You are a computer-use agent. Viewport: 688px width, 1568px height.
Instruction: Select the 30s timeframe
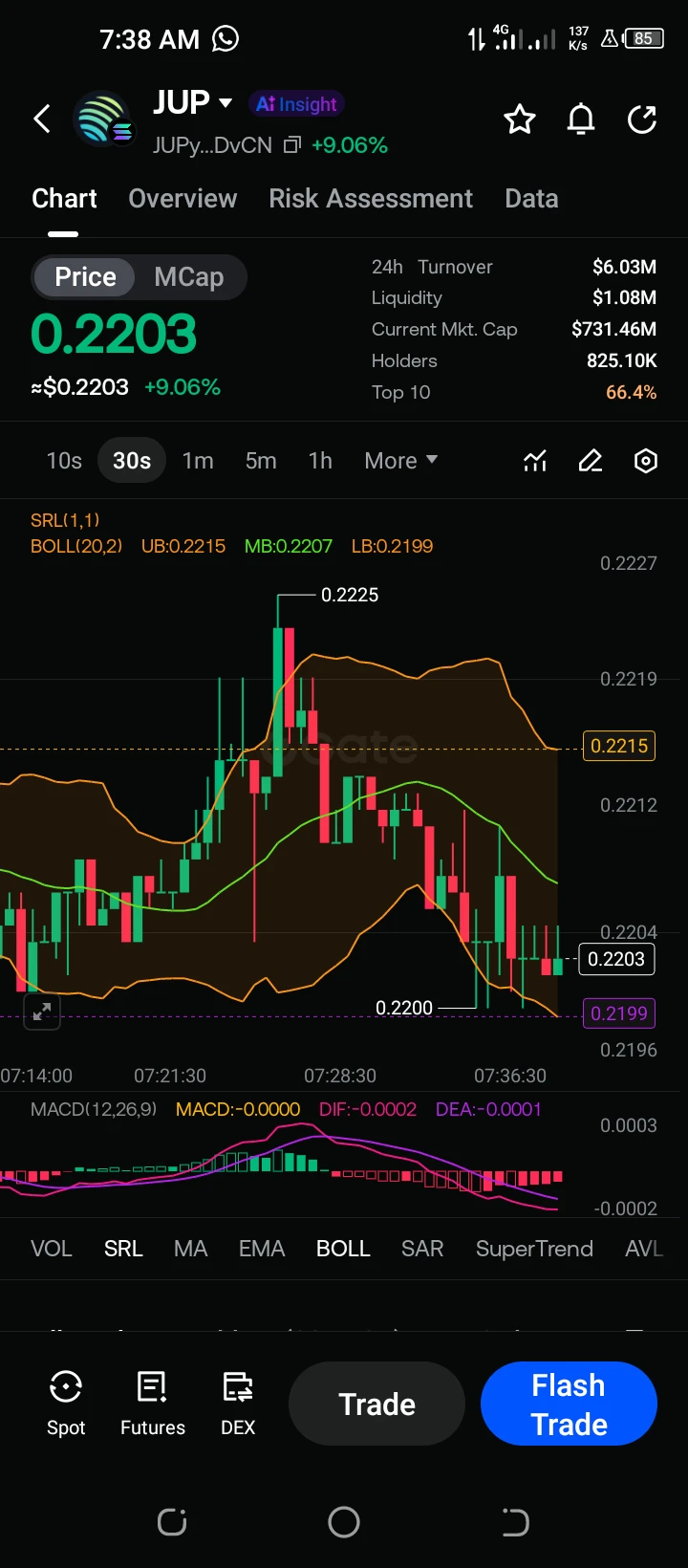coord(132,461)
